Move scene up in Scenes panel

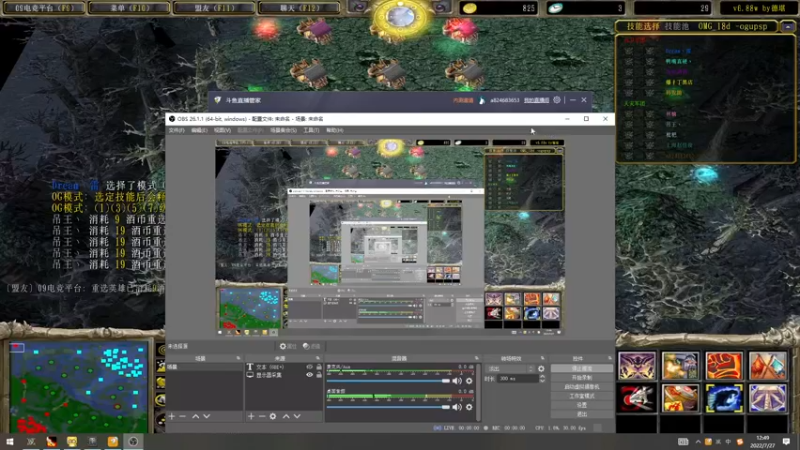coord(195,416)
